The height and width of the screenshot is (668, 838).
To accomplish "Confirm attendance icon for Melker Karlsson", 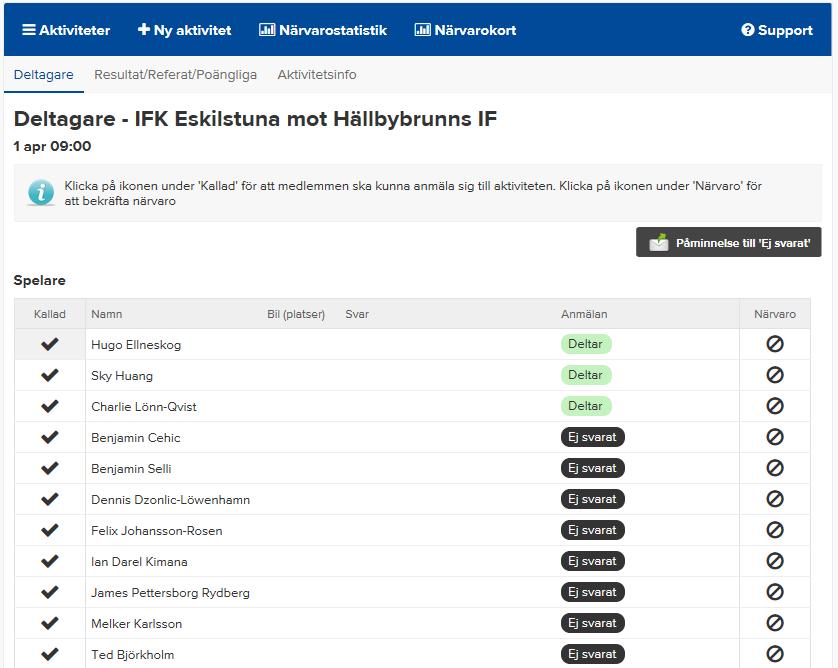I will (775, 623).
